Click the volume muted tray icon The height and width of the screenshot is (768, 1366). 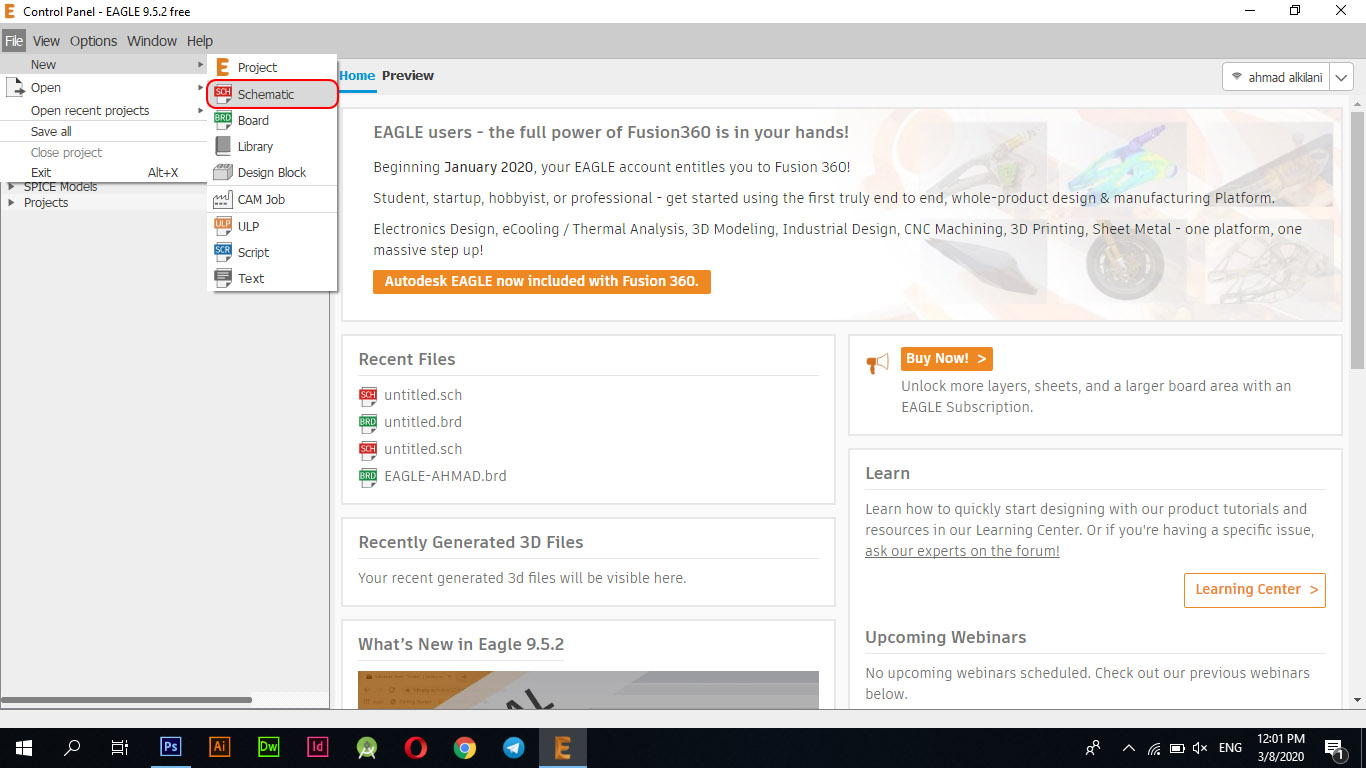click(x=1200, y=747)
